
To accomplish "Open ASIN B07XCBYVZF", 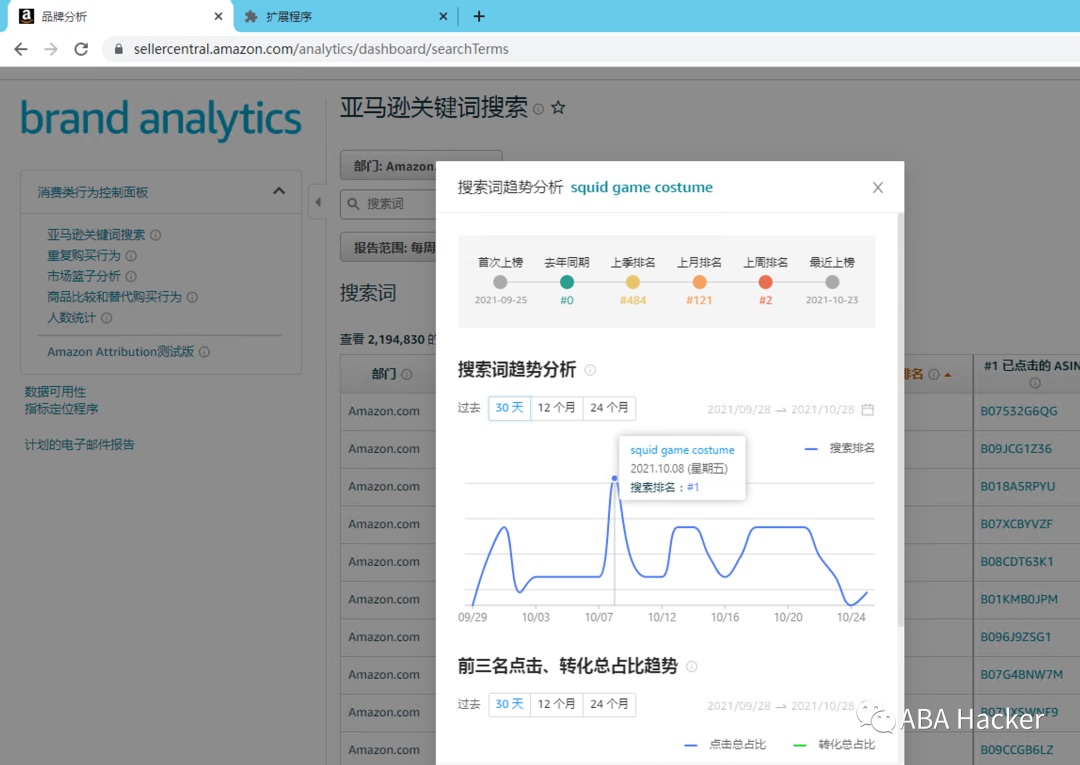I will pos(1016,524).
